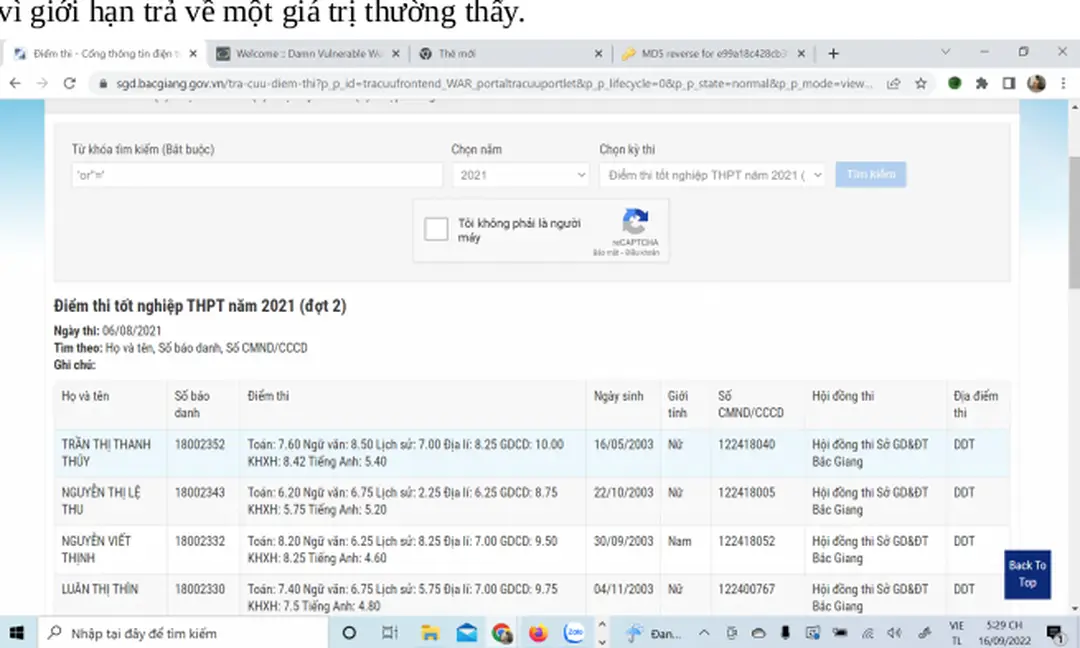Open the 'Chọn năm' 2021 dropdown
The width and height of the screenshot is (1080, 648).
click(520, 174)
